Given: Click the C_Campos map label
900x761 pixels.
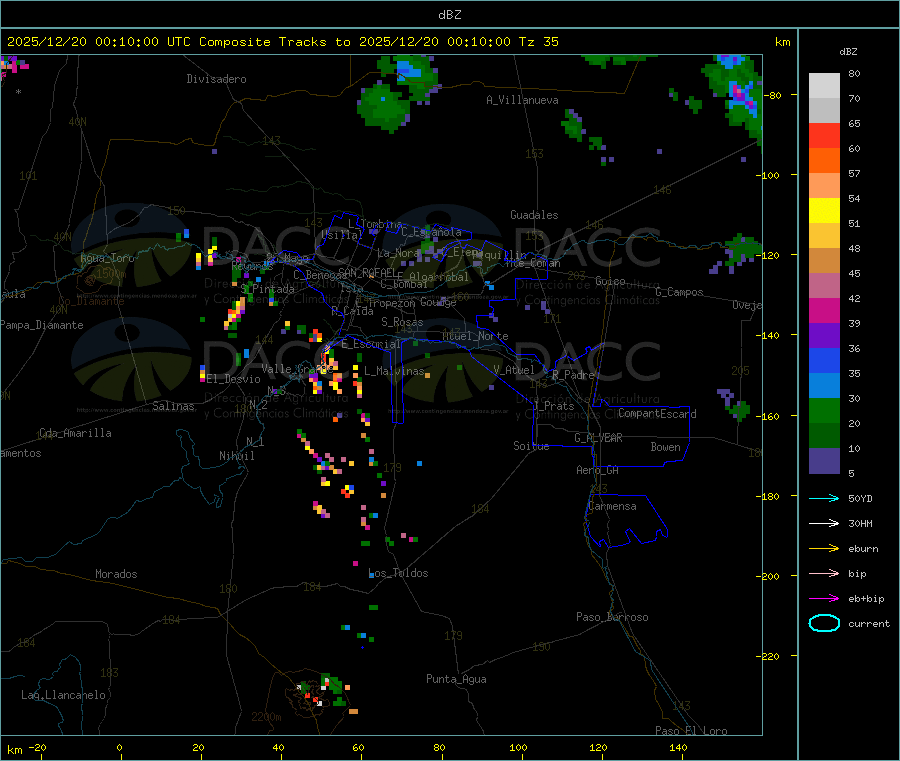Looking at the screenshot, I should [x=679, y=292].
